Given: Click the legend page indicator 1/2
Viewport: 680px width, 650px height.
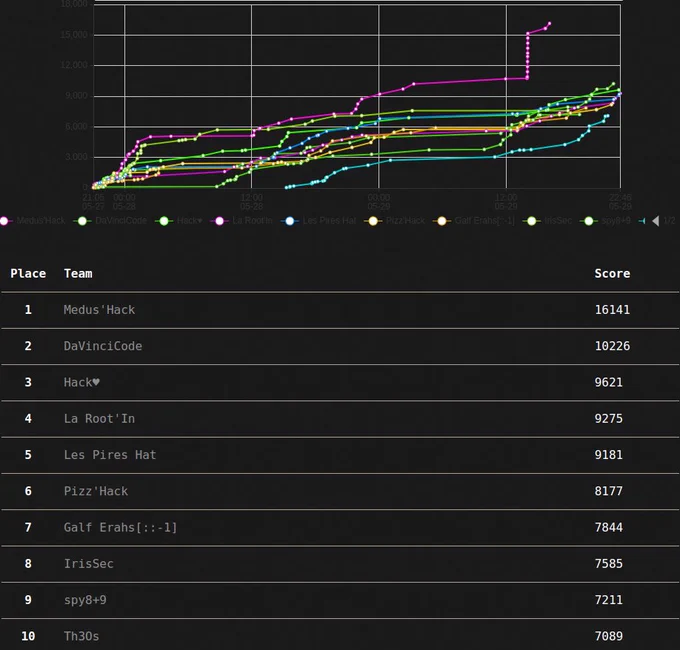Looking at the screenshot, I should [669, 221].
